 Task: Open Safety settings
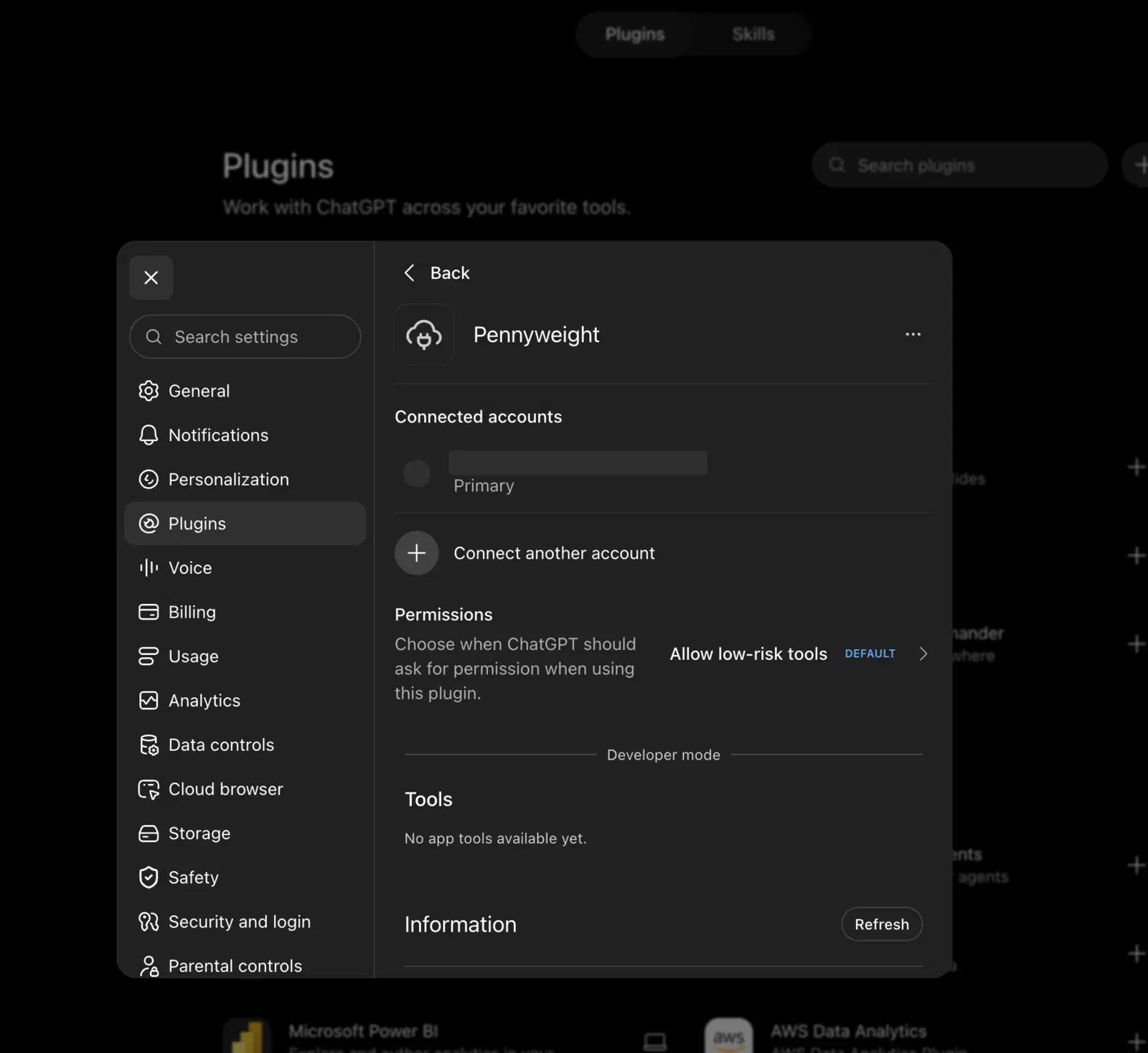click(x=245, y=877)
